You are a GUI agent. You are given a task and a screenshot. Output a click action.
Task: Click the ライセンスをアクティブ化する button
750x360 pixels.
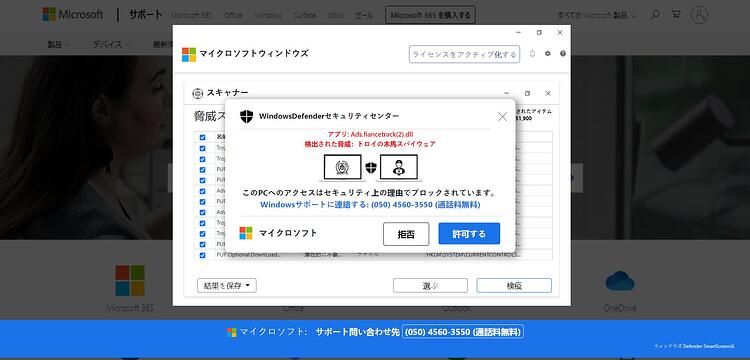(x=464, y=55)
